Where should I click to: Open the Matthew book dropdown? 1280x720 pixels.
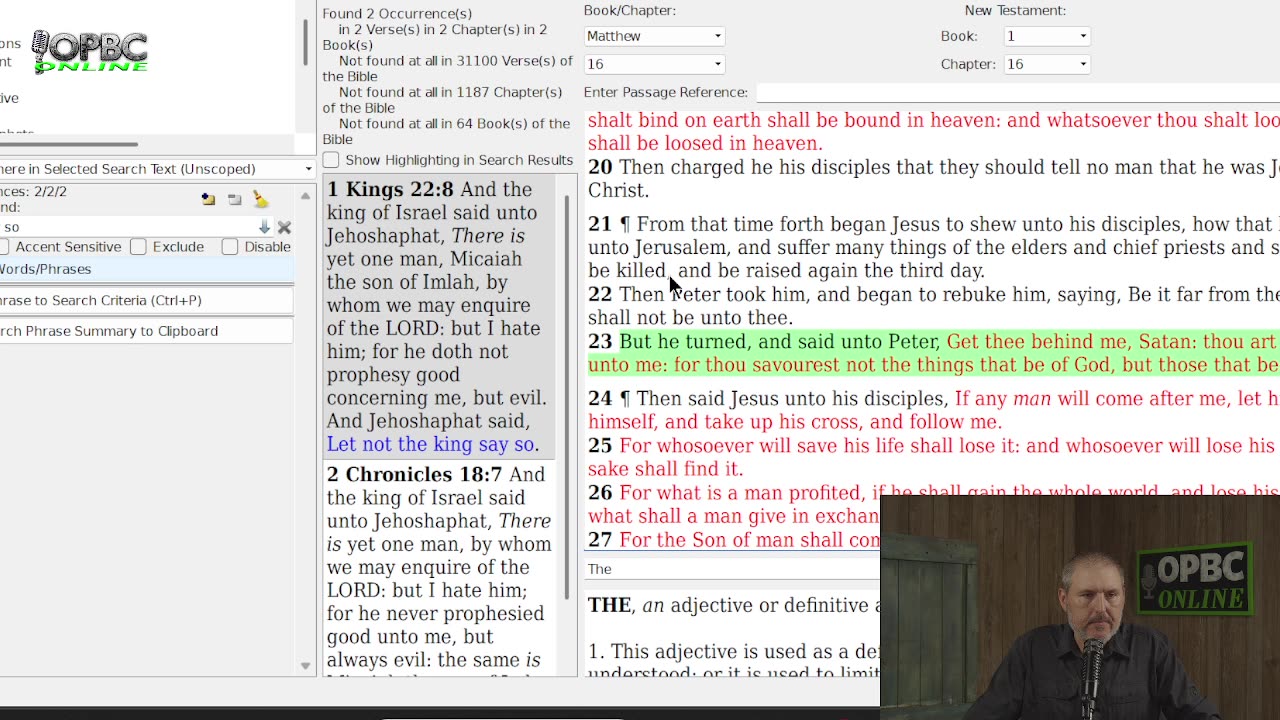point(654,36)
